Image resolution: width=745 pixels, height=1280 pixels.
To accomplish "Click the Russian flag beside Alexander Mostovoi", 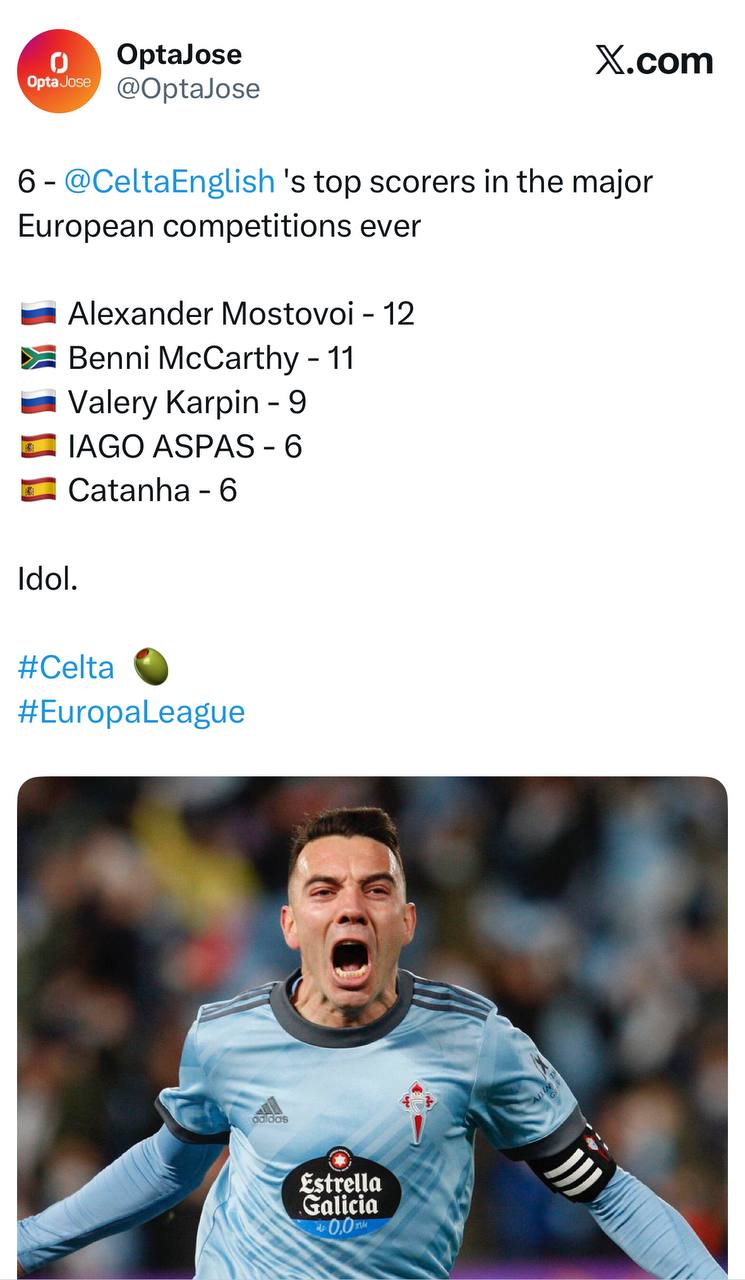I will [x=38, y=314].
